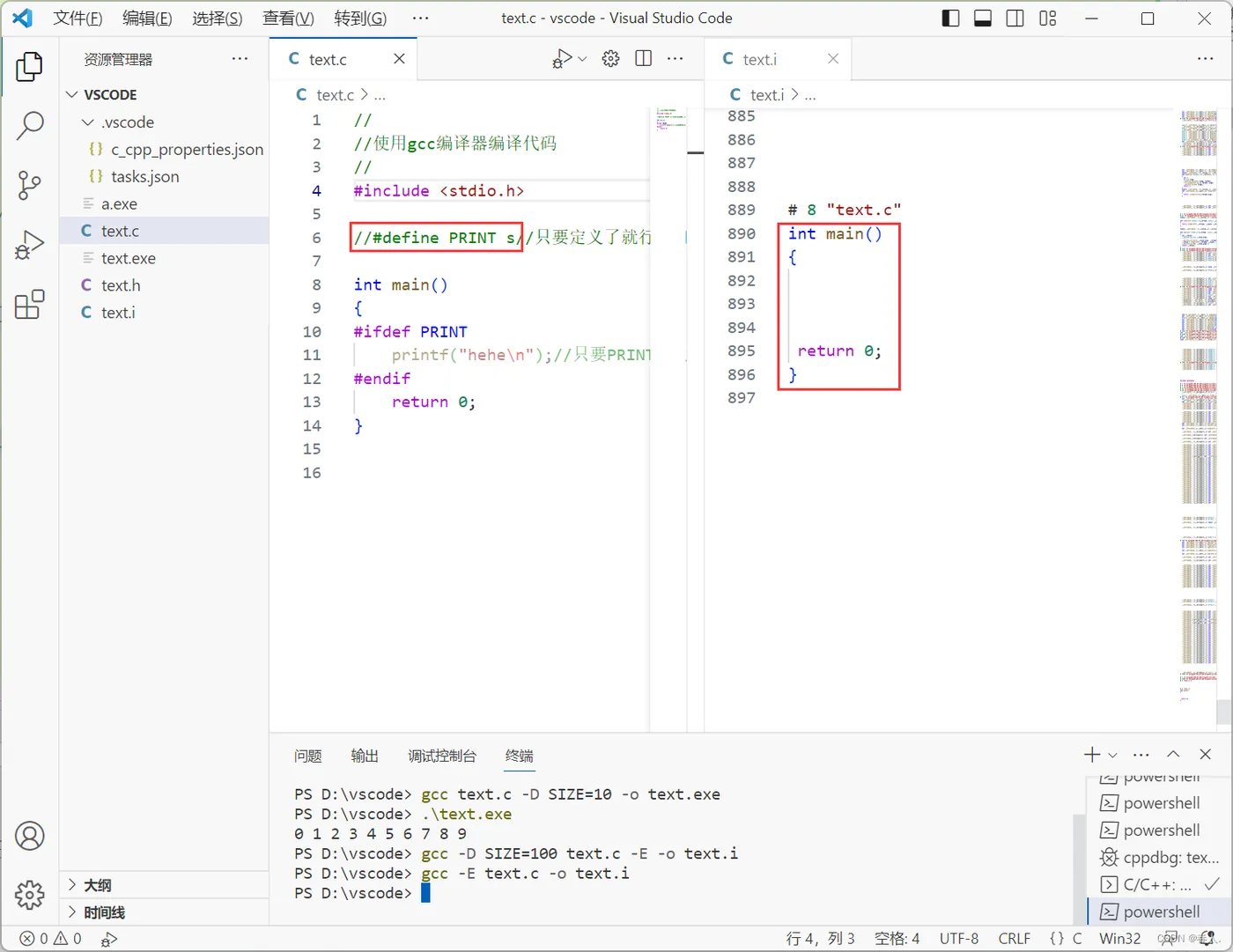Image resolution: width=1233 pixels, height=952 pixels.
Task: Open the customize layout button
Action: (x=1048, y=18)
